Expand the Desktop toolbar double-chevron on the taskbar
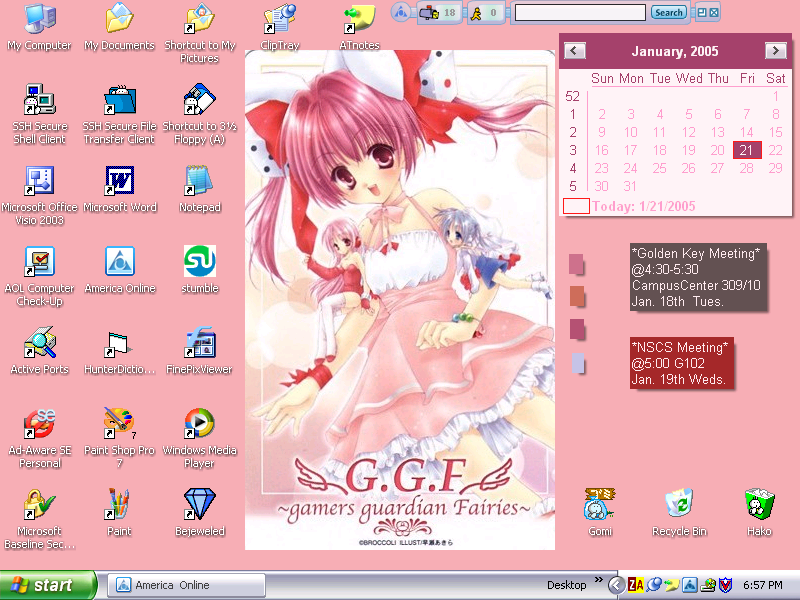800x600 pixels. [598, 580]
